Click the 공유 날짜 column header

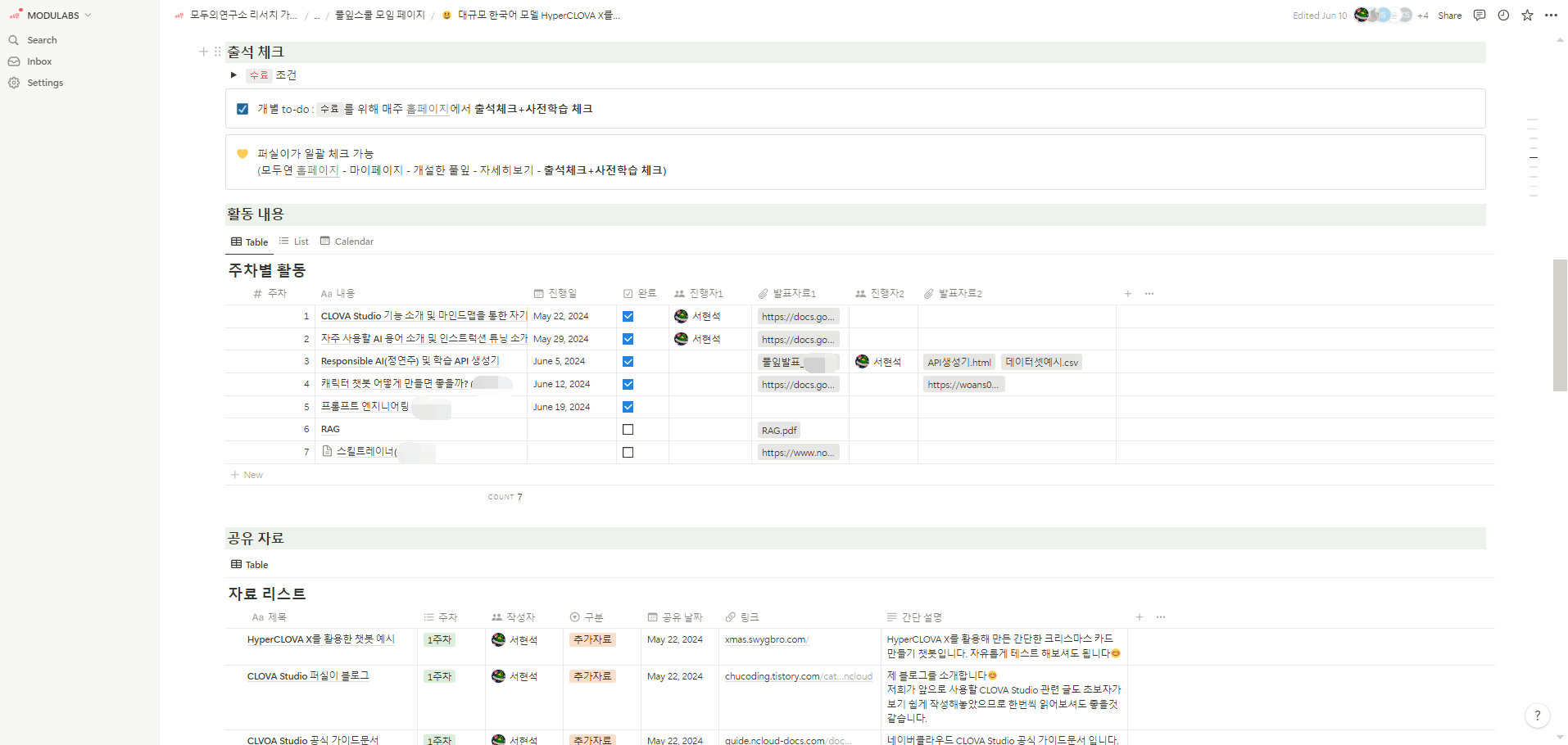point(675,617)
